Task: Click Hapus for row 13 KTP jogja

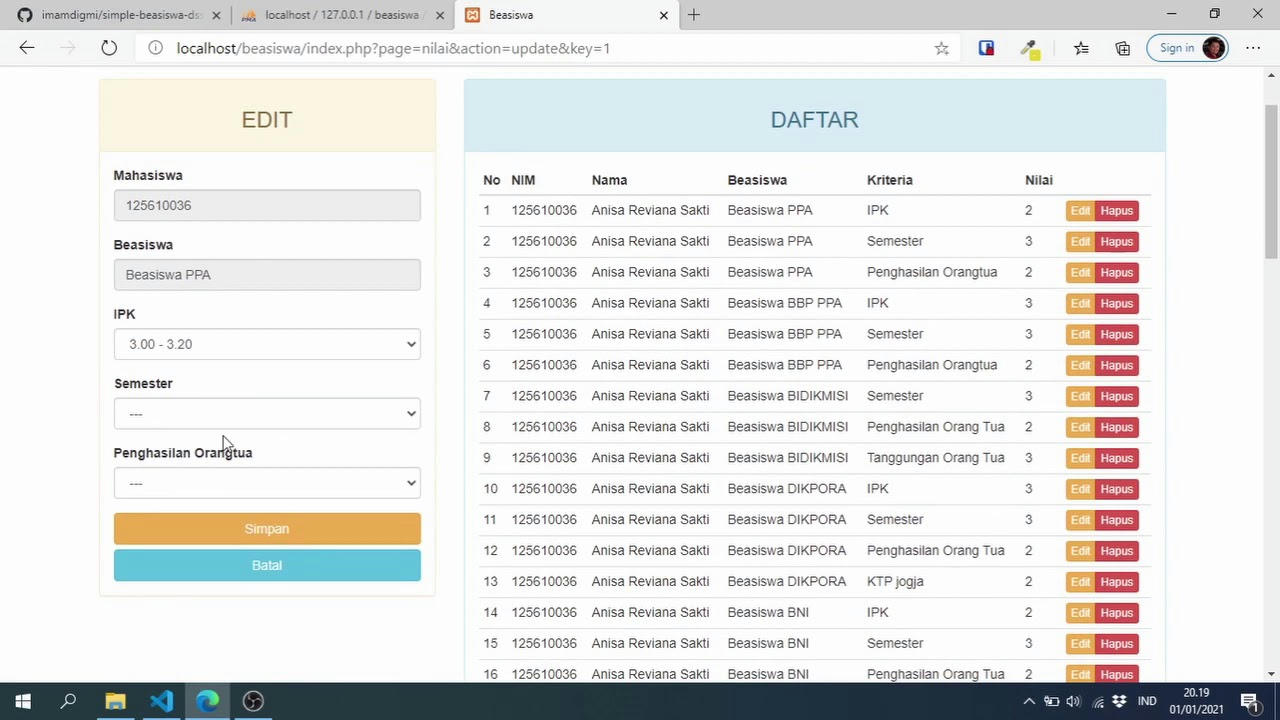Action: tap(1116, 582)
